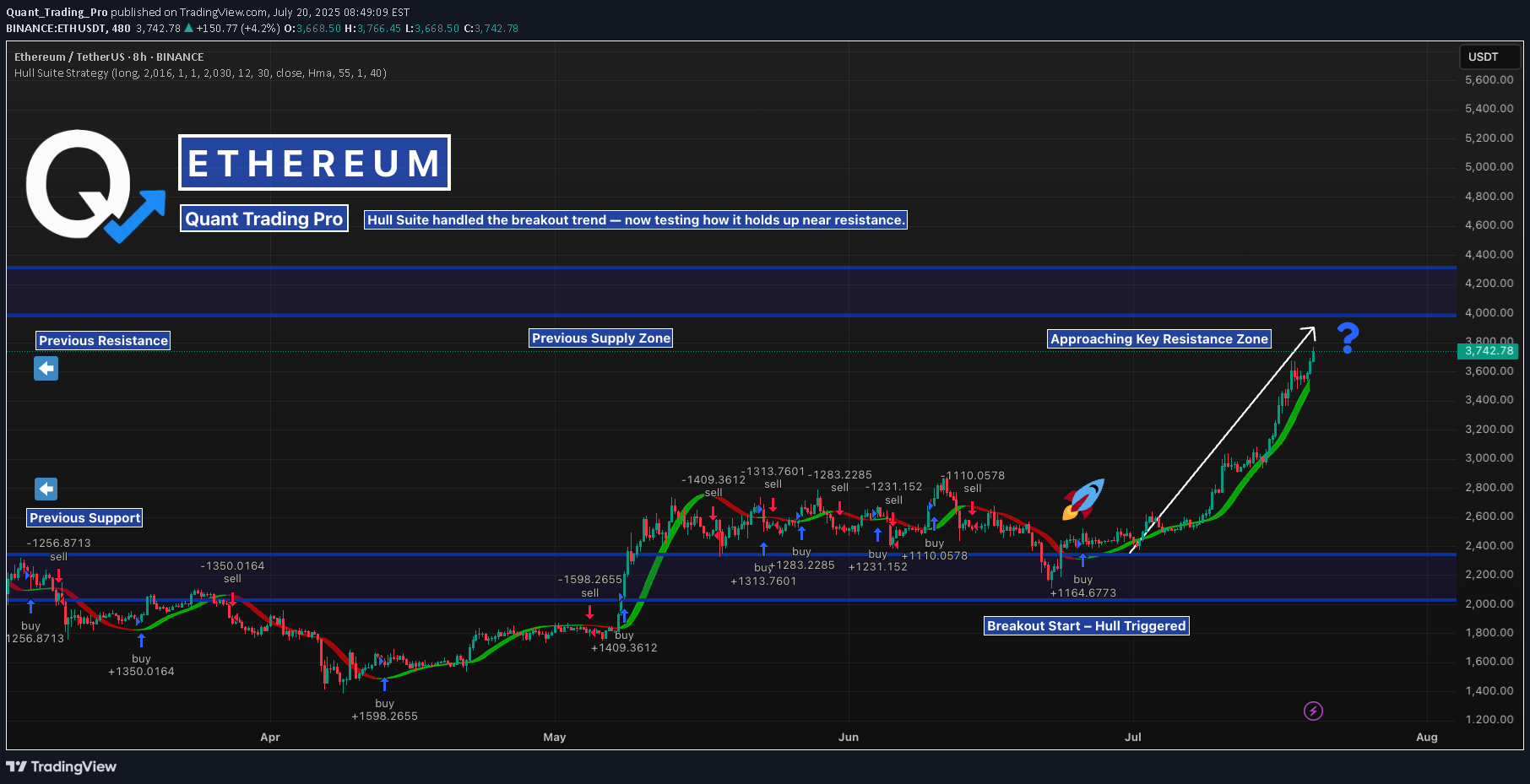This screenshot has height=784, width=1530.
Task: Click the header price 3,742.78 beside the symbol
Action: [158, 29]
